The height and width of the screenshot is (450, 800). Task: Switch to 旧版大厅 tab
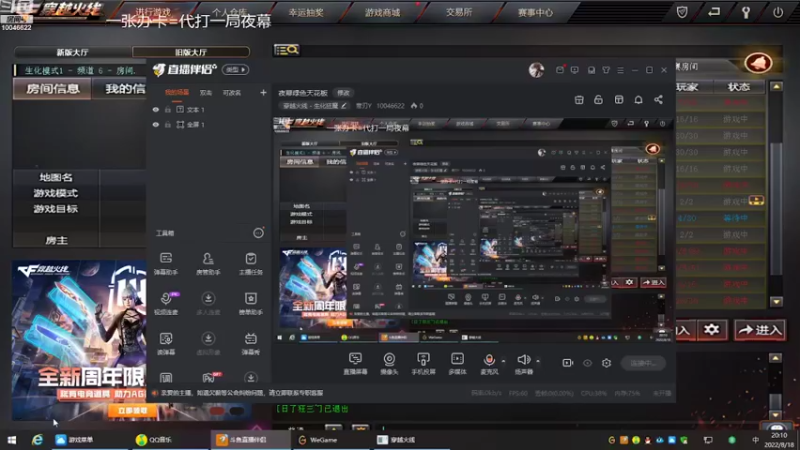(191, 52)
